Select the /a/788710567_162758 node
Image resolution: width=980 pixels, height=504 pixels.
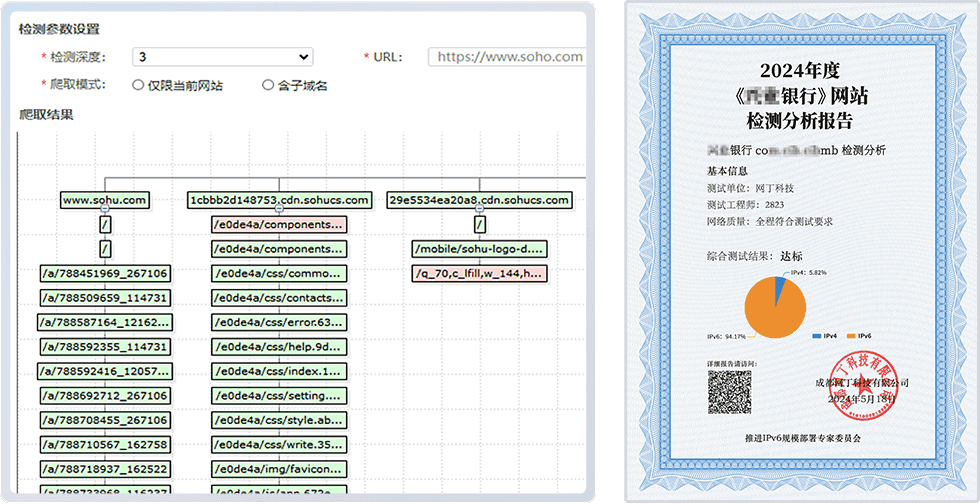[x=105, y=444]
